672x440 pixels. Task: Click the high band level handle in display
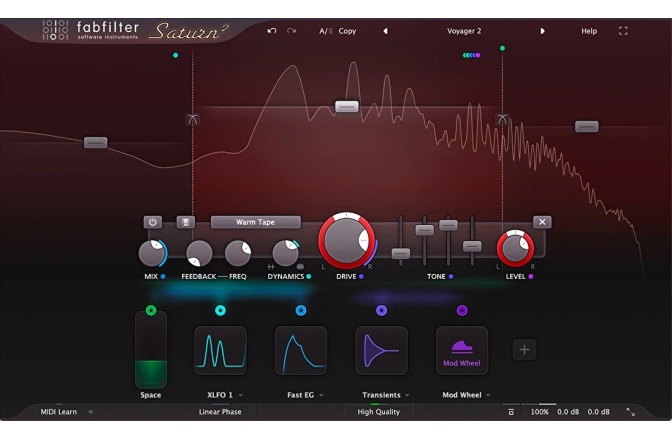(587, 126)
